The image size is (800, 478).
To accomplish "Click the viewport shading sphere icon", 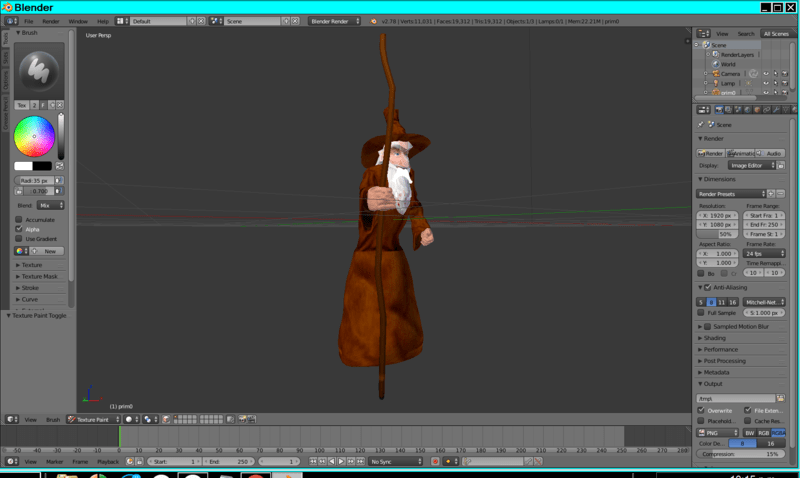I will [130, 419].
